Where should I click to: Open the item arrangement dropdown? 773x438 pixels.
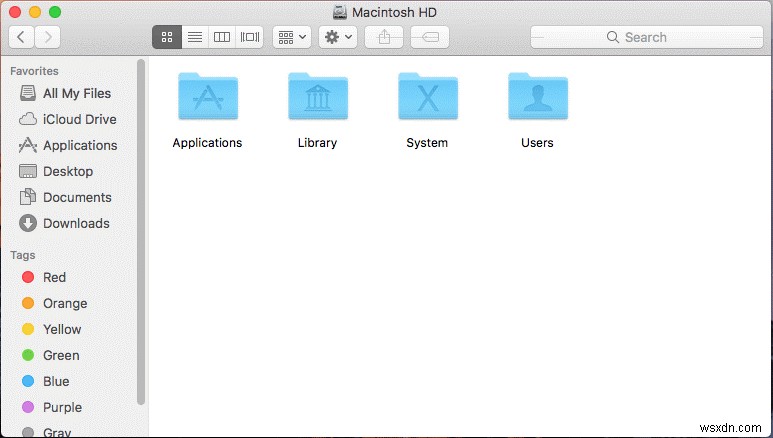pyautogui.click(x=292, y=37)
